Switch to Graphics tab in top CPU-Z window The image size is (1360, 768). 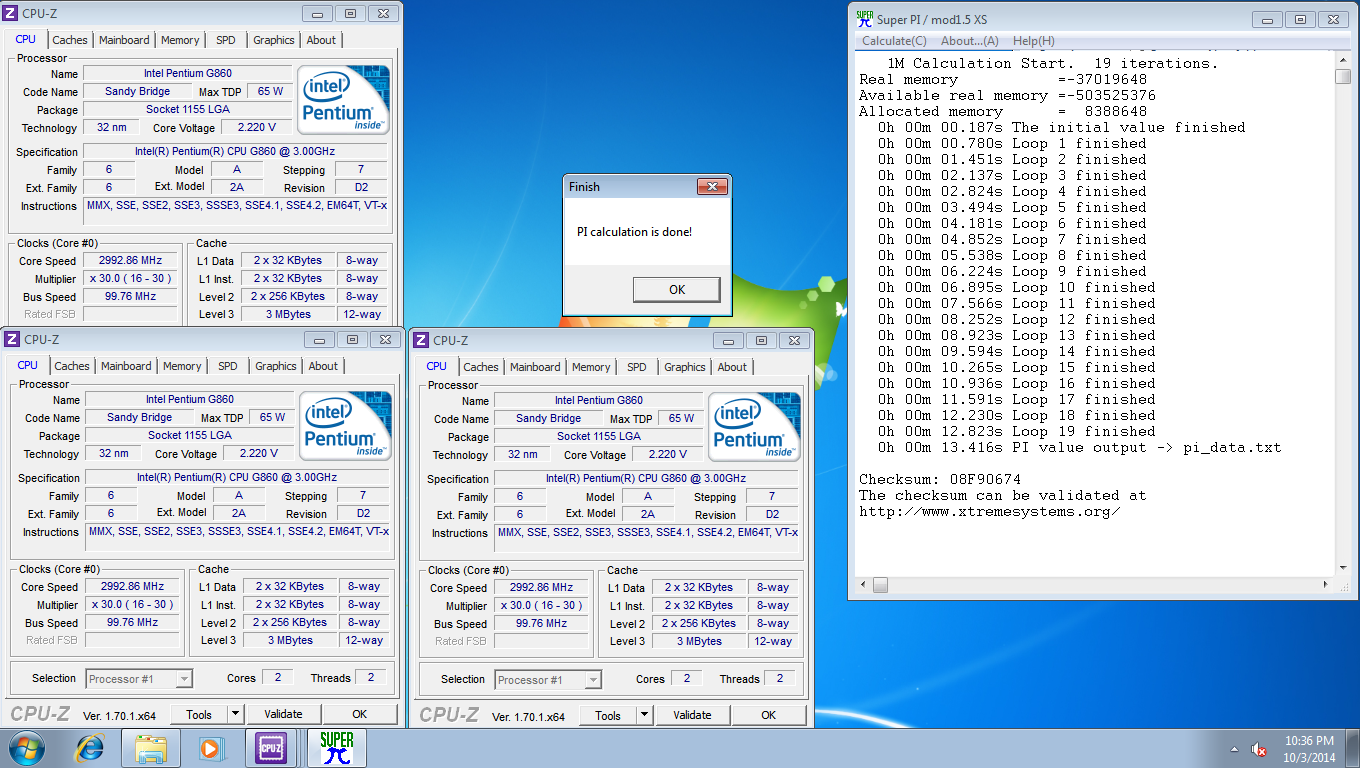pyautogui.click(x=273, y=40)
